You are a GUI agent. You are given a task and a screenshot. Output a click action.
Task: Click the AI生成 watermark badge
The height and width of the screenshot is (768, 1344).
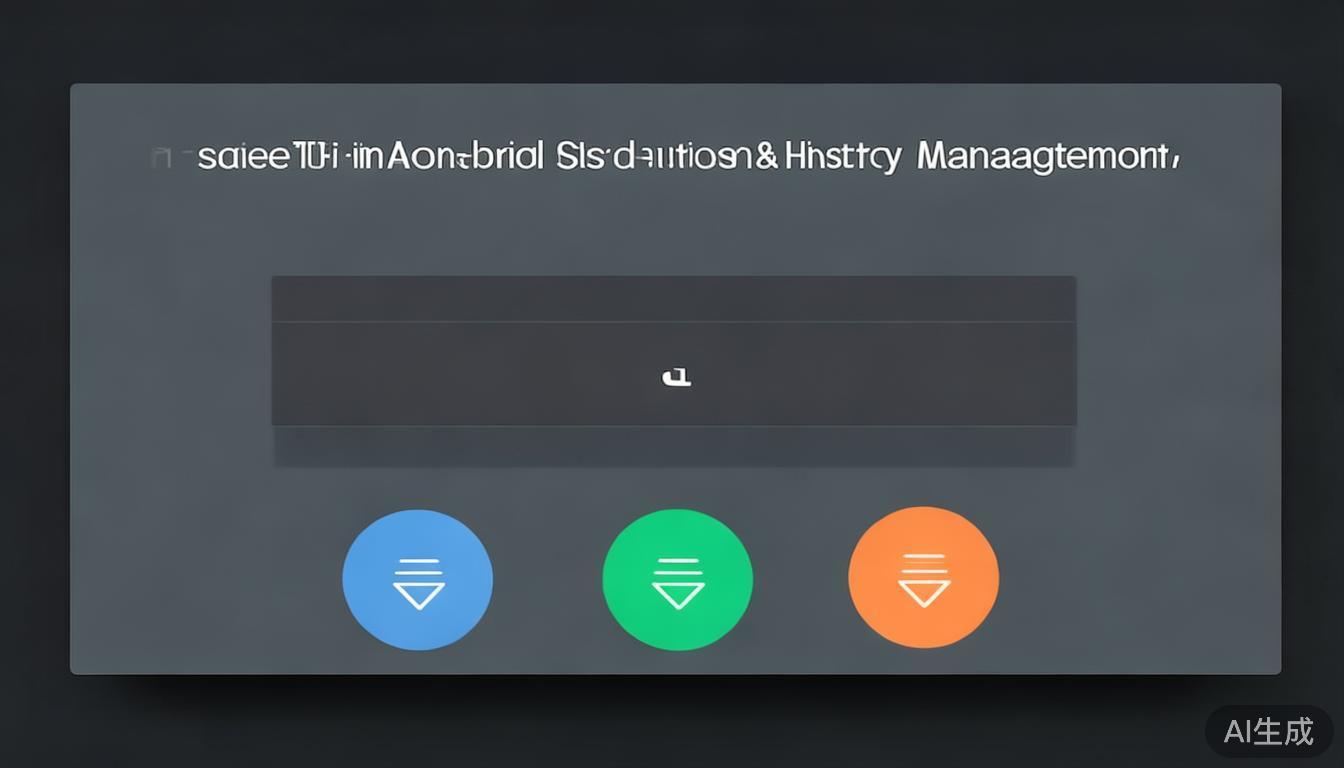point(1268,731)
